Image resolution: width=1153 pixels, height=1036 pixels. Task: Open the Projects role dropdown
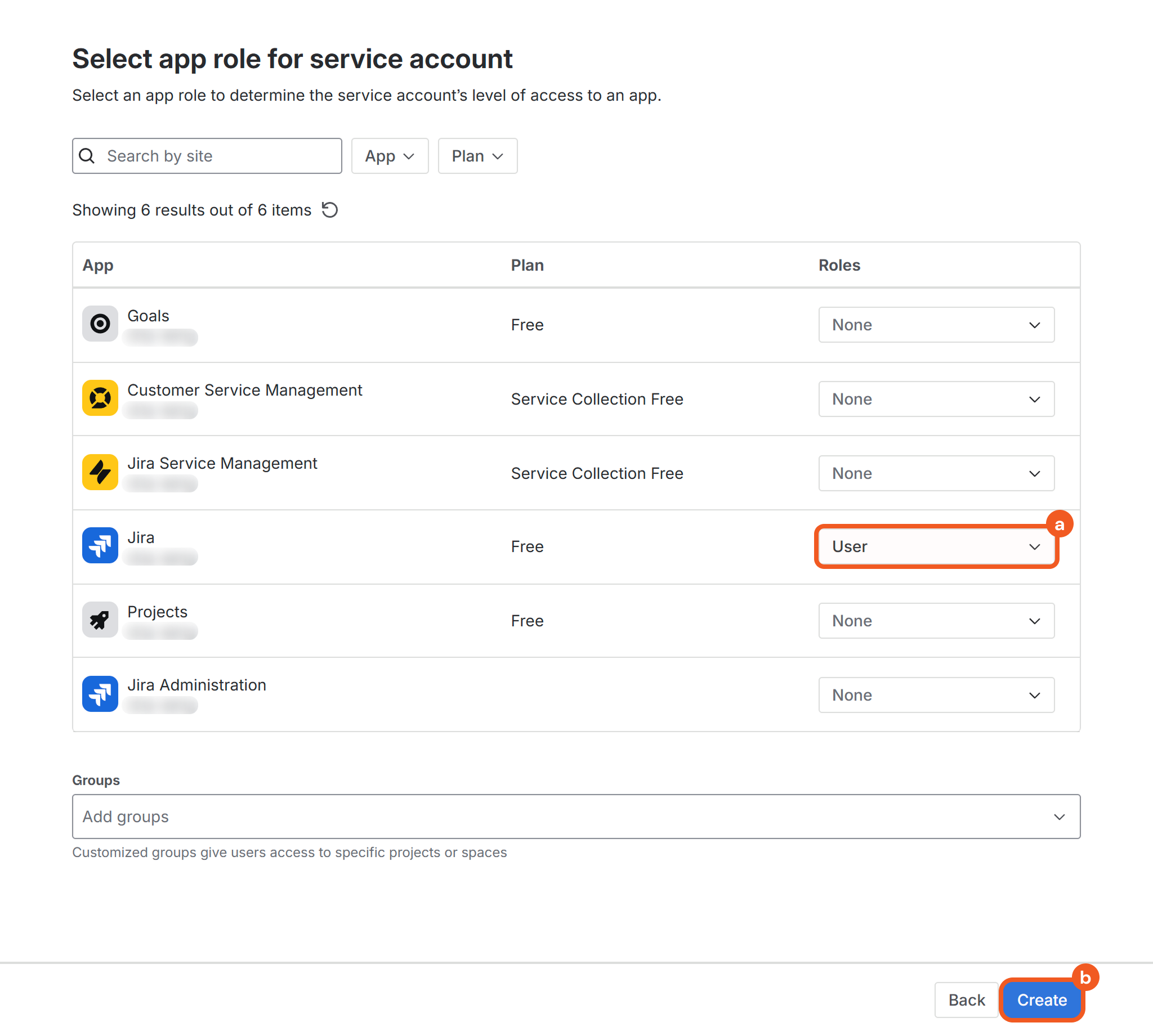tap(936, 621)
